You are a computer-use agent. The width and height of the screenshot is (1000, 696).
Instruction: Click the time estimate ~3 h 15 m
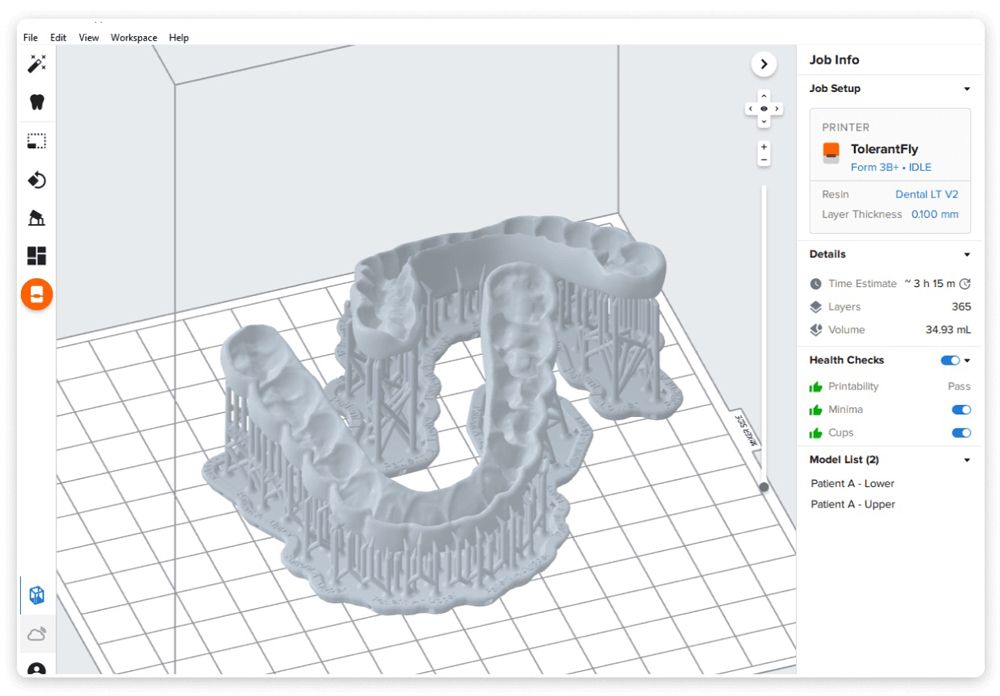pos(930,283)
